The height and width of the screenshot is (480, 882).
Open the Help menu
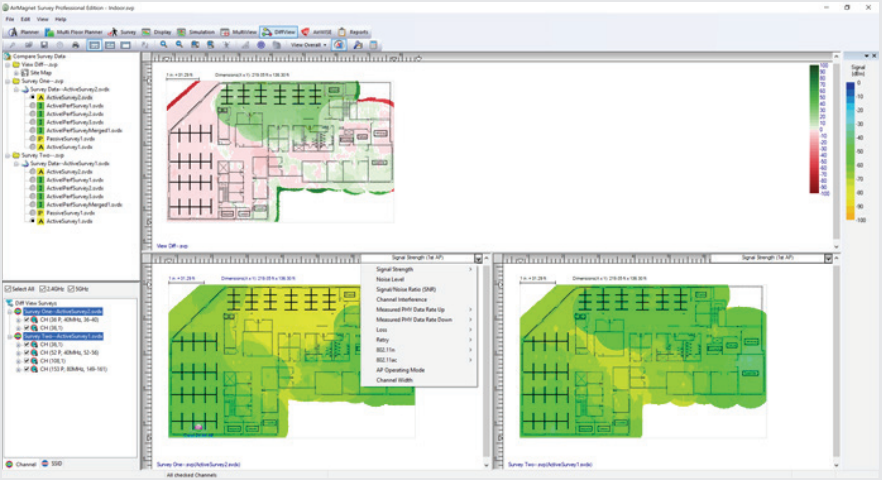[x=60, y=19]
